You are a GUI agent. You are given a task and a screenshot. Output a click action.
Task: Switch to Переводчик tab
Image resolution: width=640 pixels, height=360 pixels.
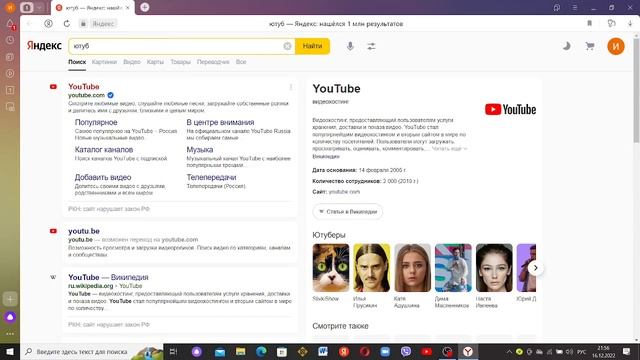[x=213, y=62]
